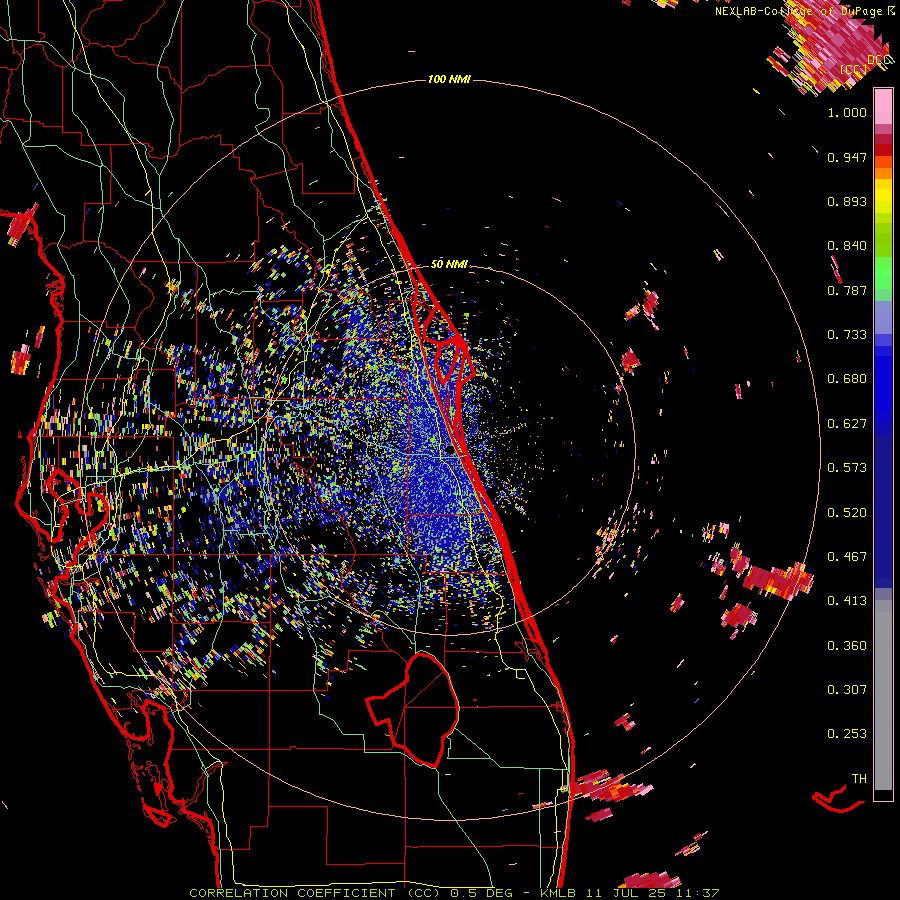900x900 pixels.
Task: Click the radar site dot at center
Action: 450,451
